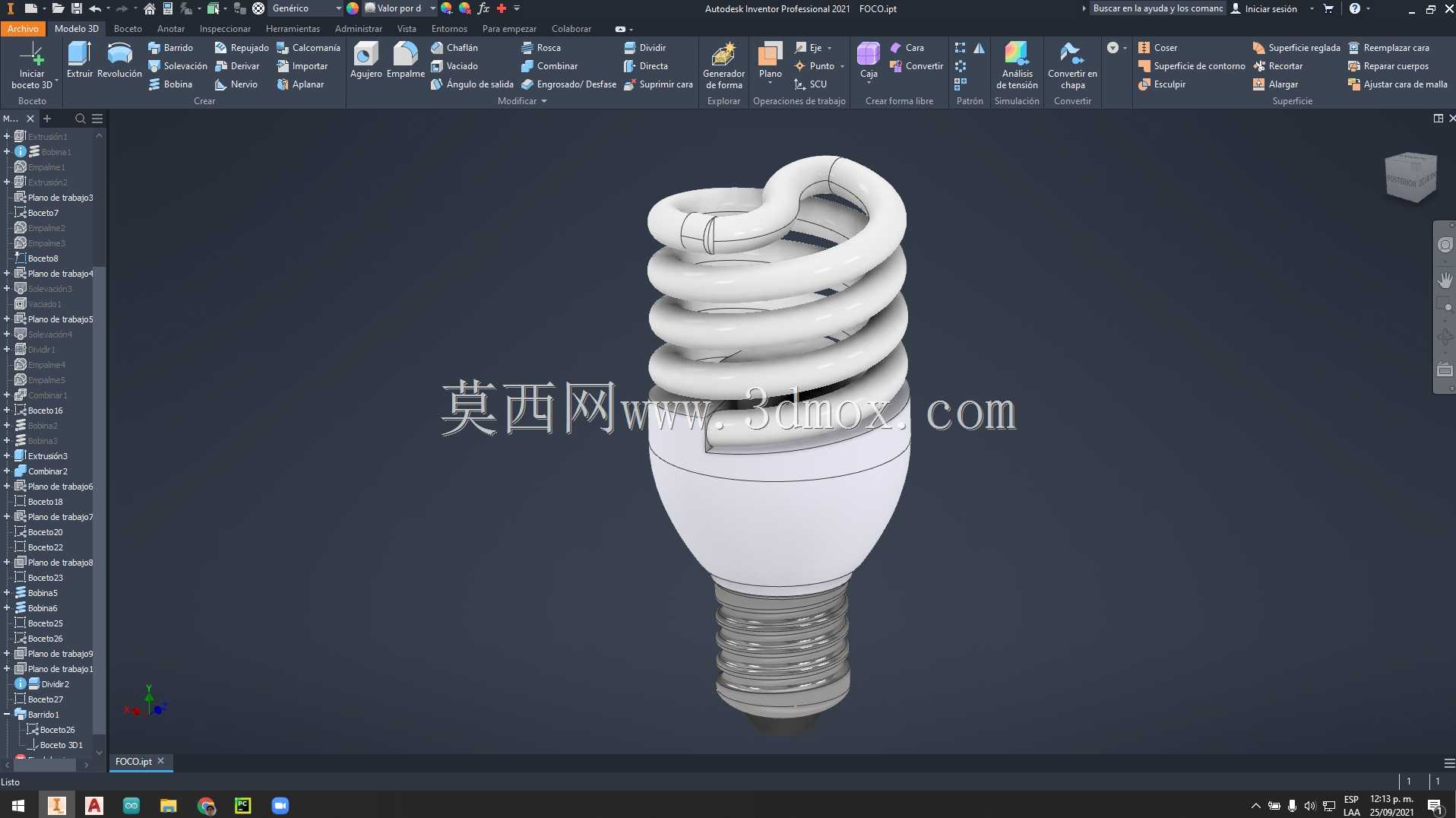The width and height of the screenshot is (1456, 818).
Task: Choose the Solevación loft tool
Action: pyautogui.click(x=178, y=65)
